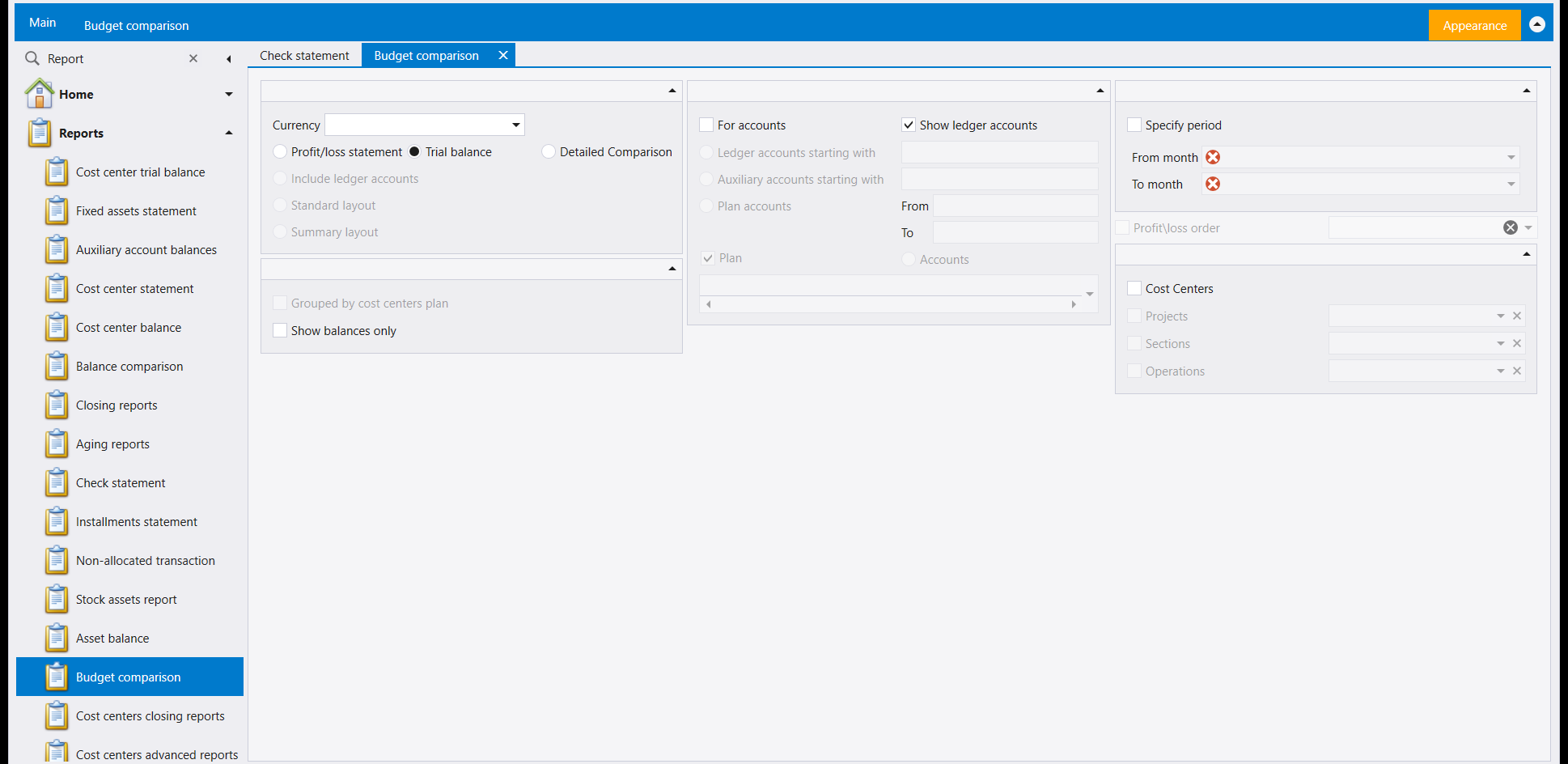The width and height of the screenshot is (1568, 764).
Task: Enable the Show balances only checkbox
Action: click(280, 330)
